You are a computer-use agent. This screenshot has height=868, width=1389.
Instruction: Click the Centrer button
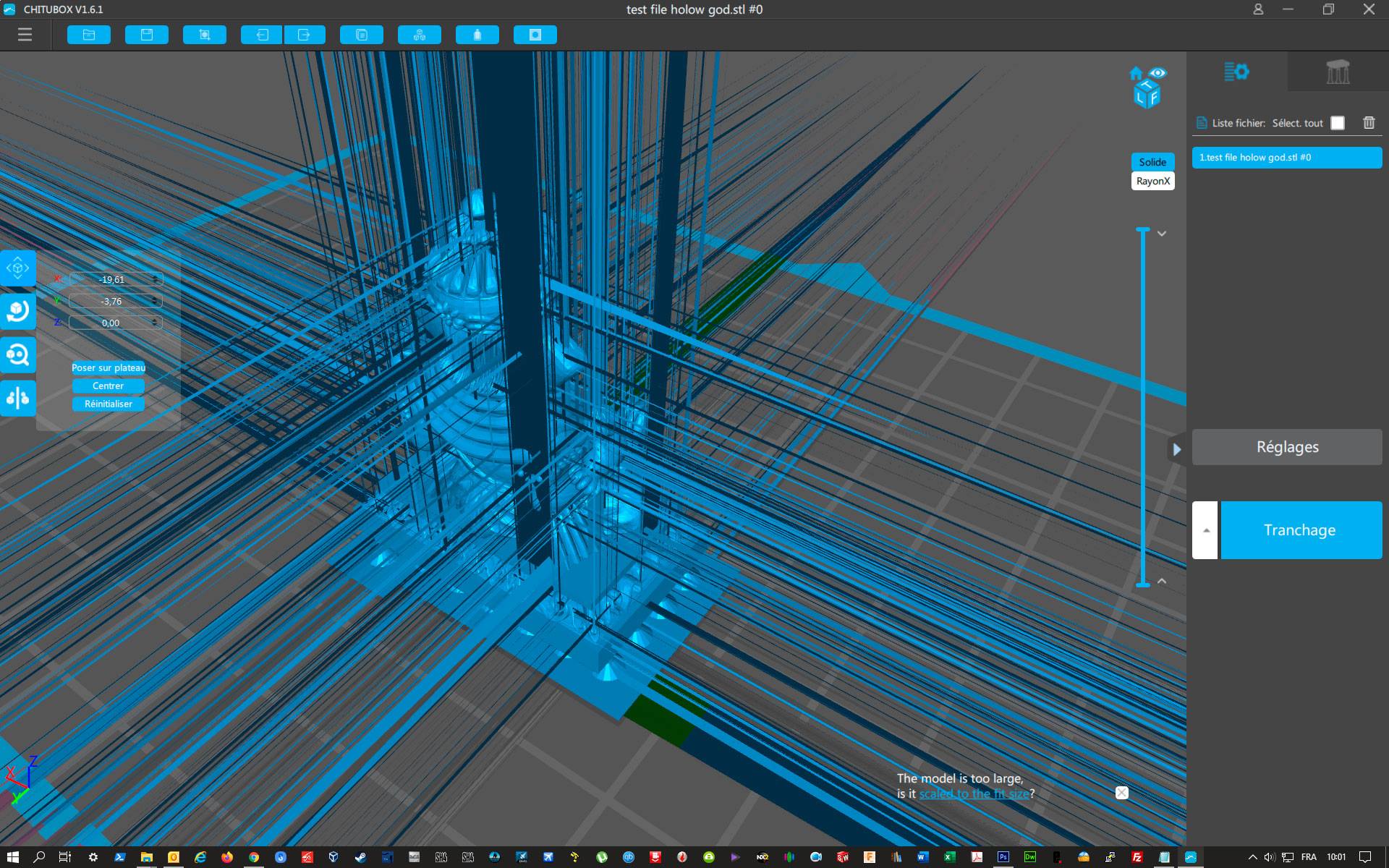click(x=109, y=386)
